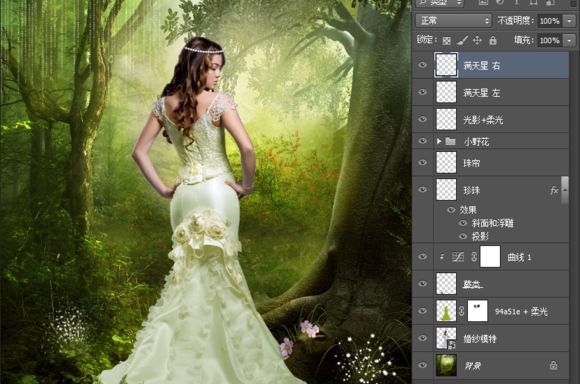Click the 珍珠 layer name
The image size is (580, 384).
(x=472, y=191)
